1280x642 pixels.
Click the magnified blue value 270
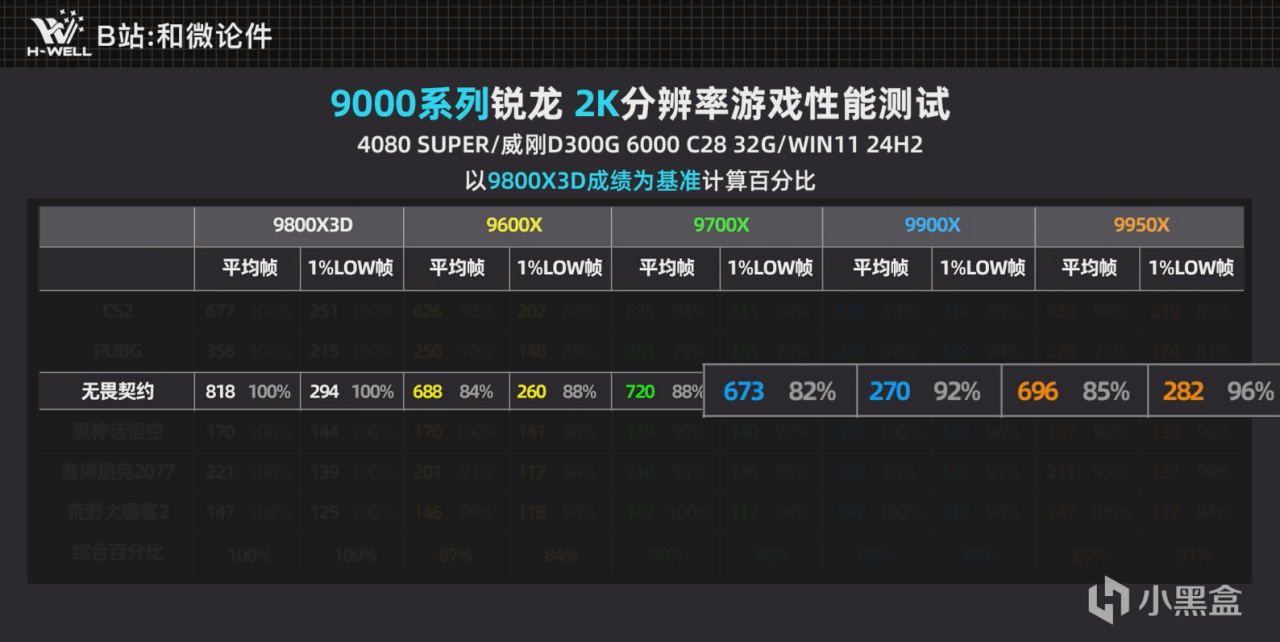tap(890, 391)
